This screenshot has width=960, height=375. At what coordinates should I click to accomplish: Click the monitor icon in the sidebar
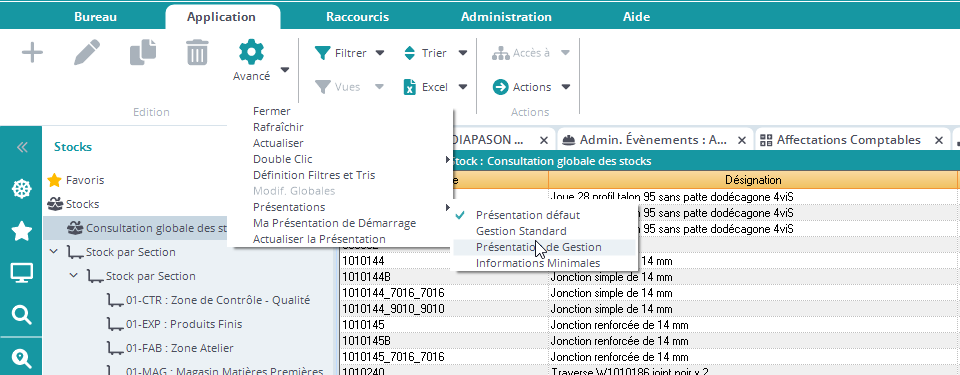tap(22, 273)
